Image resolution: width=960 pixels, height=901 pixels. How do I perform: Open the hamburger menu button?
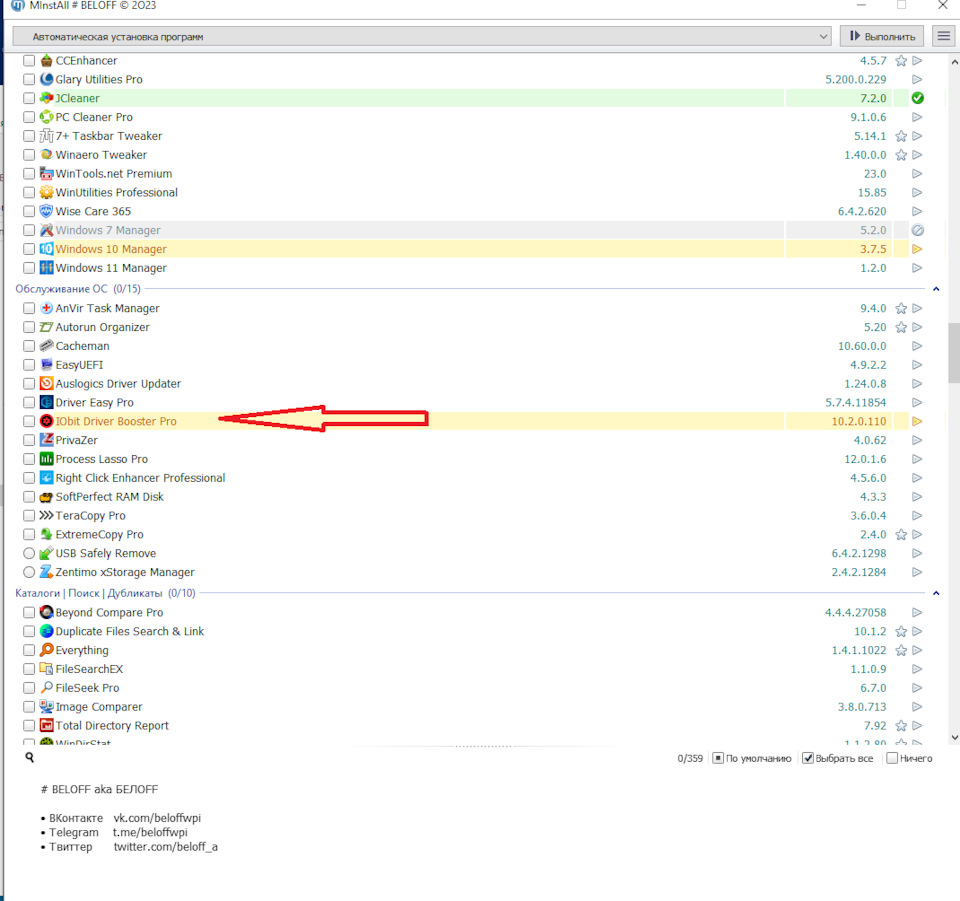pyautogui.click(x=943, y=37)
